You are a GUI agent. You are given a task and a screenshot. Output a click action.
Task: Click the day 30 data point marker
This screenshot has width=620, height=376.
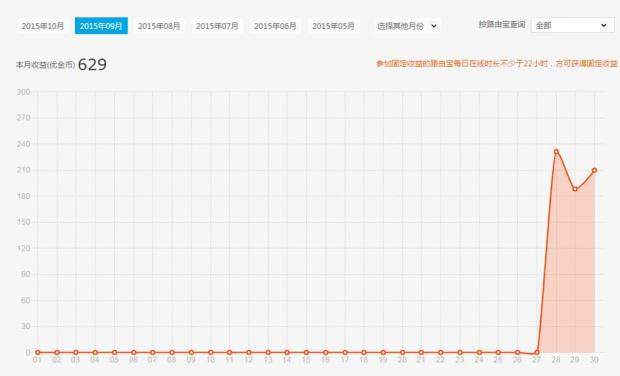(594, 170)
